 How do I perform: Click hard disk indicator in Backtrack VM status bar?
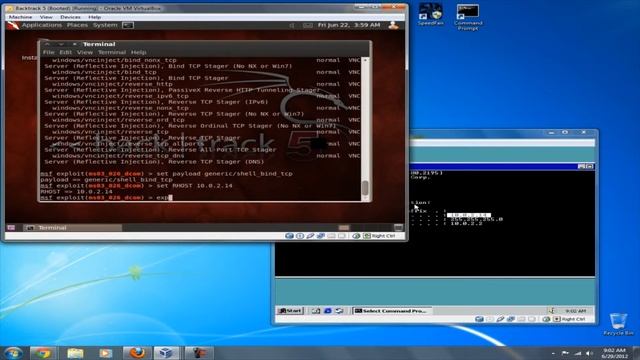289,236
